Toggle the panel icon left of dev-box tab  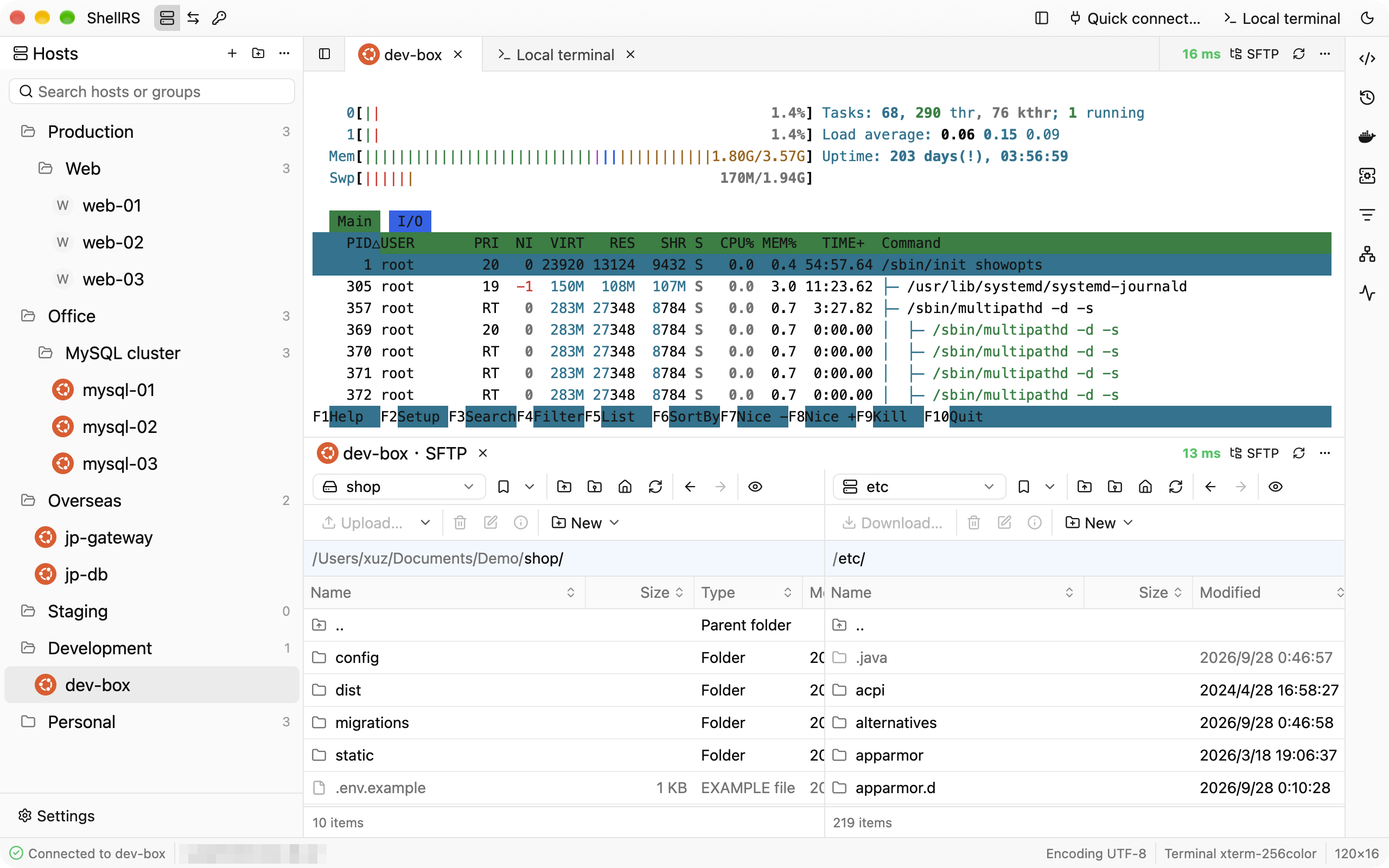click(324, 54)
